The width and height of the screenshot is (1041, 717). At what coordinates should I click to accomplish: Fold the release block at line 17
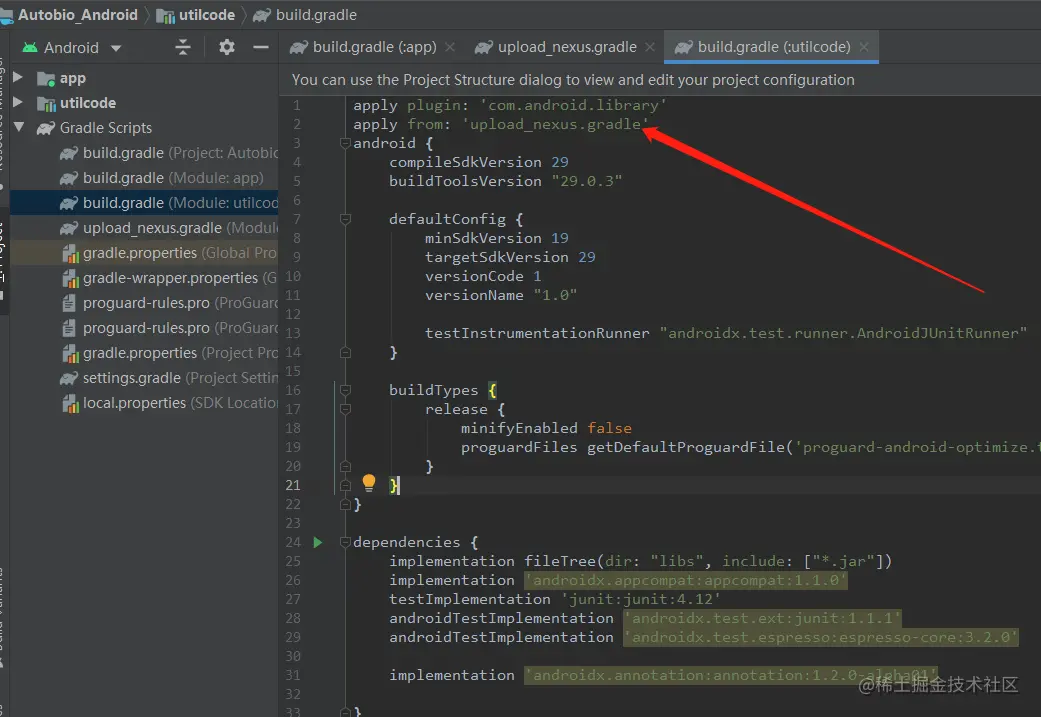(345, 409)
